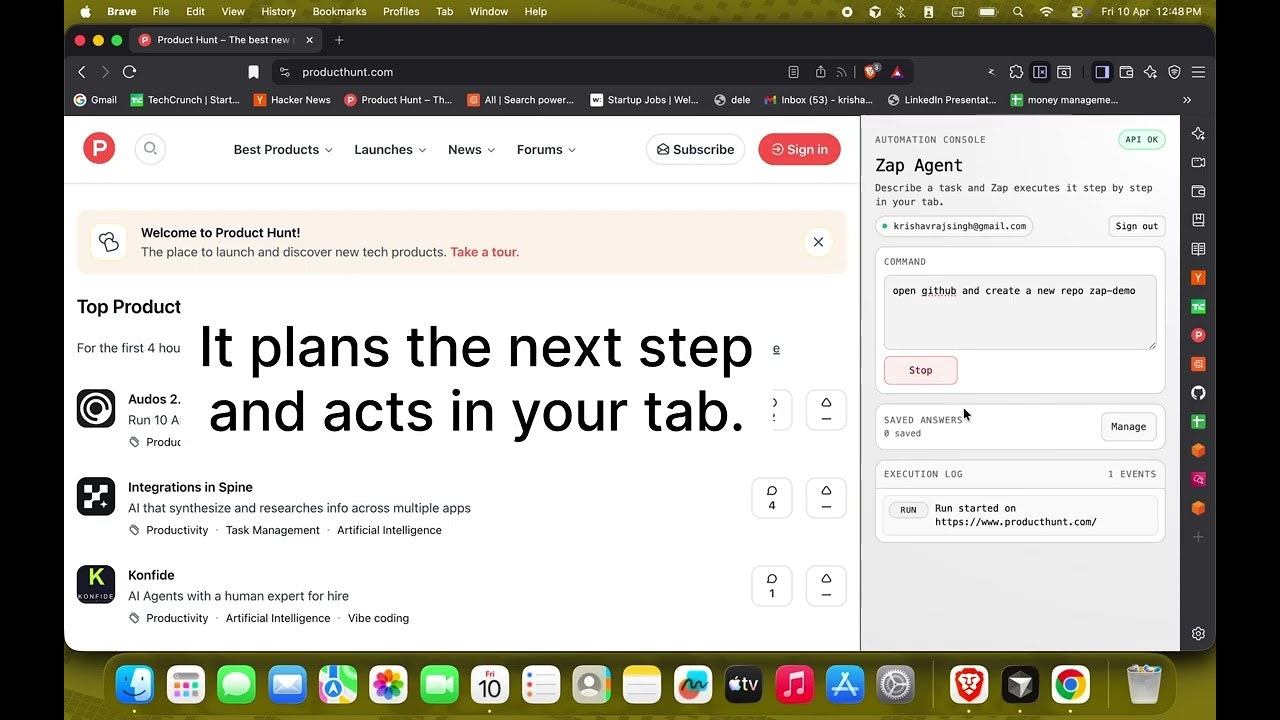Screen dimensions: 1280x720
Task: Add a new sidebar item with plus
Action: click(1198, 537)
